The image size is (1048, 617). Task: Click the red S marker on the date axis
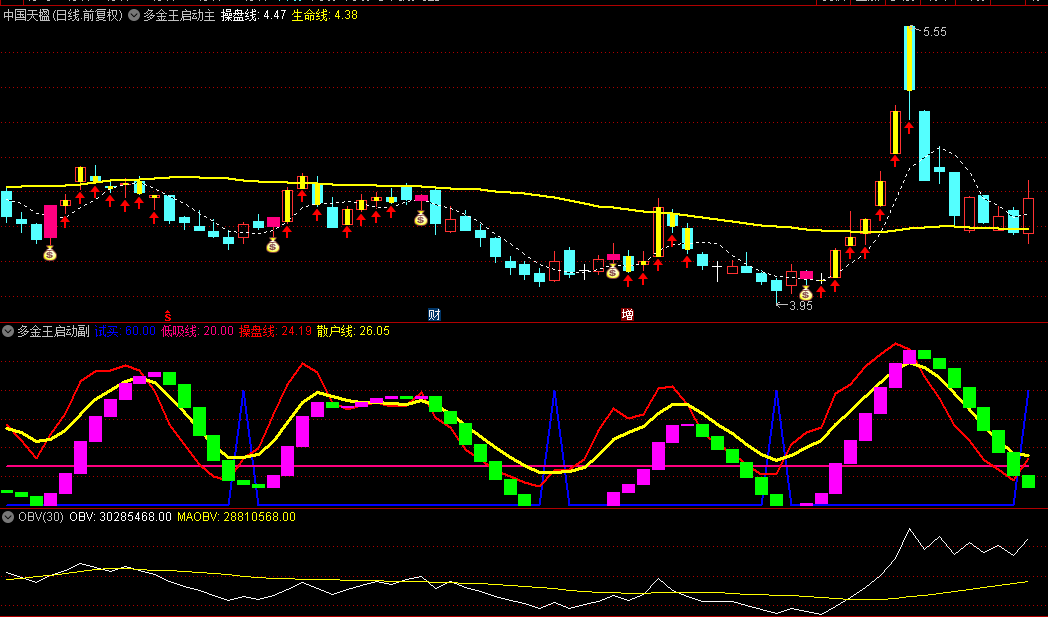tap(167, 314)
